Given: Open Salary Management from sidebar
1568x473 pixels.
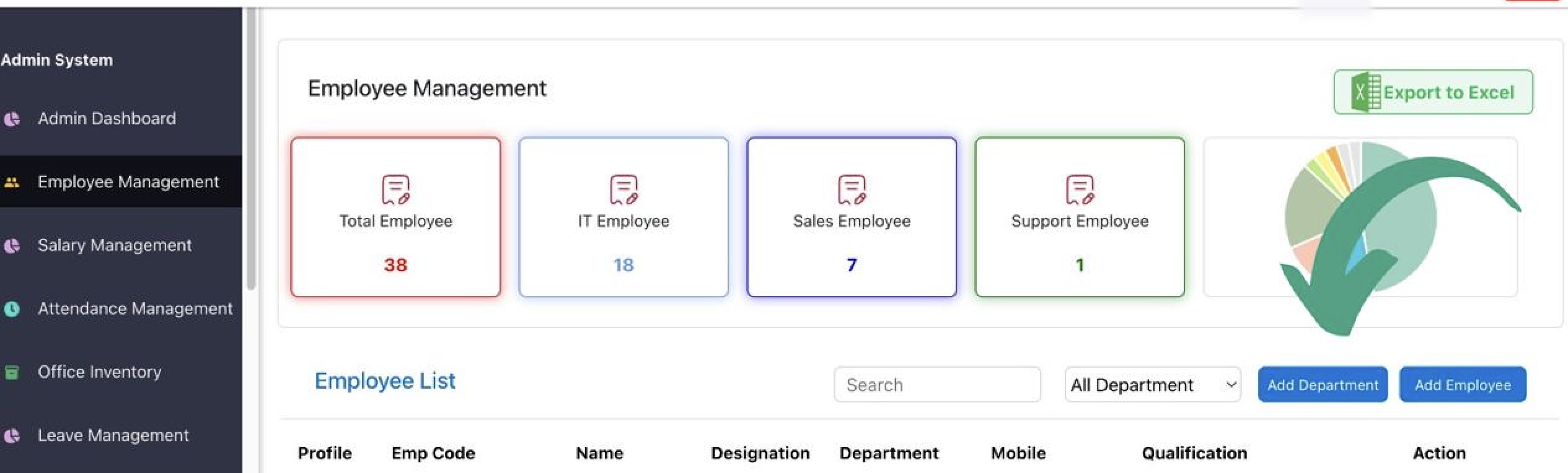Looking at the screenshot, I should click(114, 245).
